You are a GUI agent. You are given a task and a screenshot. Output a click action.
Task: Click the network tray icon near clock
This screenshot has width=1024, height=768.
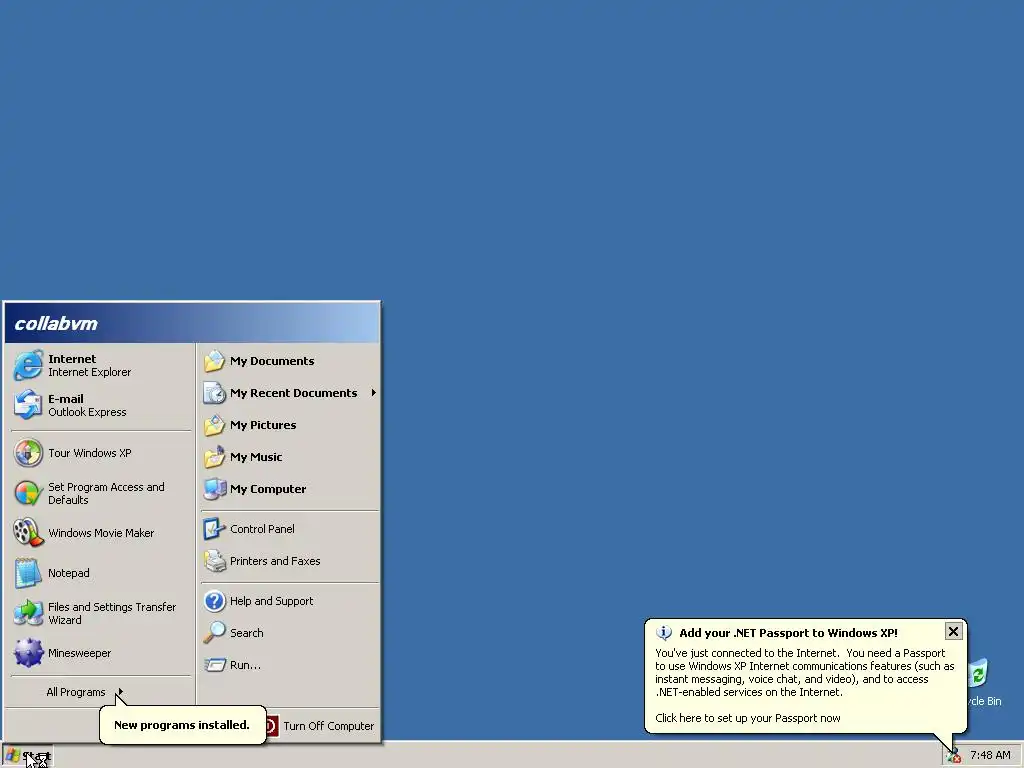pos(953,756)
